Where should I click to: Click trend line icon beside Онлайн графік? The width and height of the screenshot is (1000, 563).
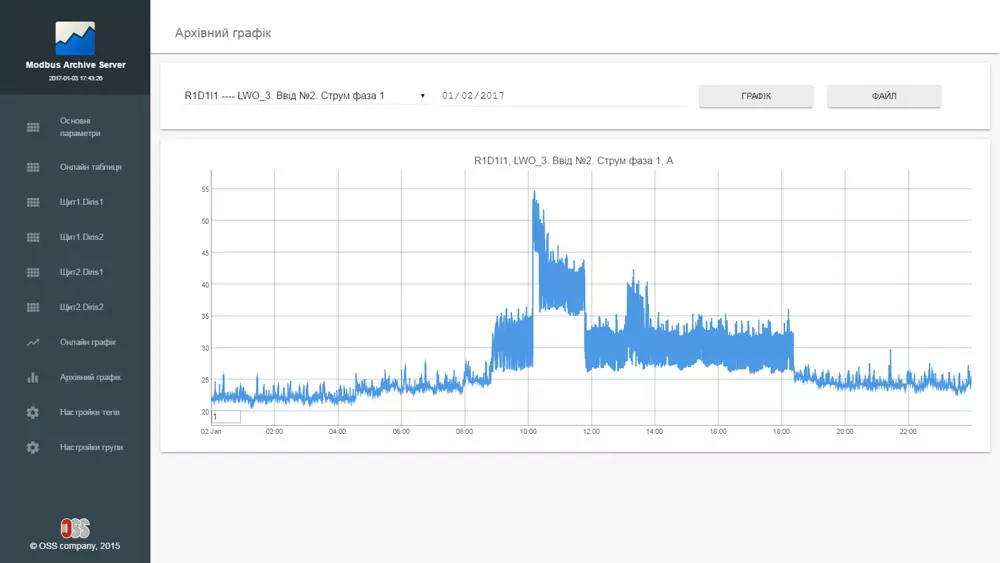click(33, 342)
